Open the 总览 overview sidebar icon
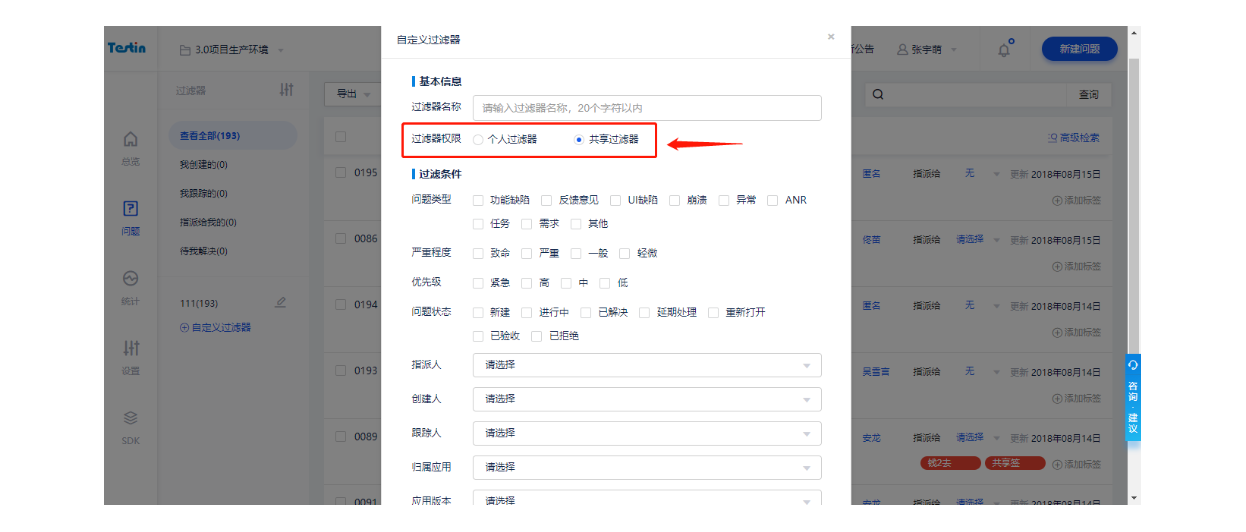 point(130,139)
